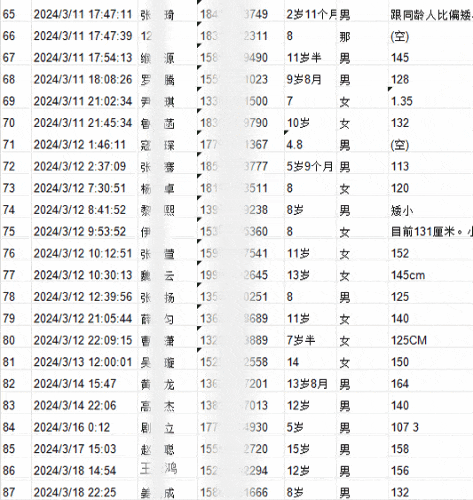Select name cell 12 in row 66
The height and width of the screenshot is (500, 473).
tap(167, 36)
